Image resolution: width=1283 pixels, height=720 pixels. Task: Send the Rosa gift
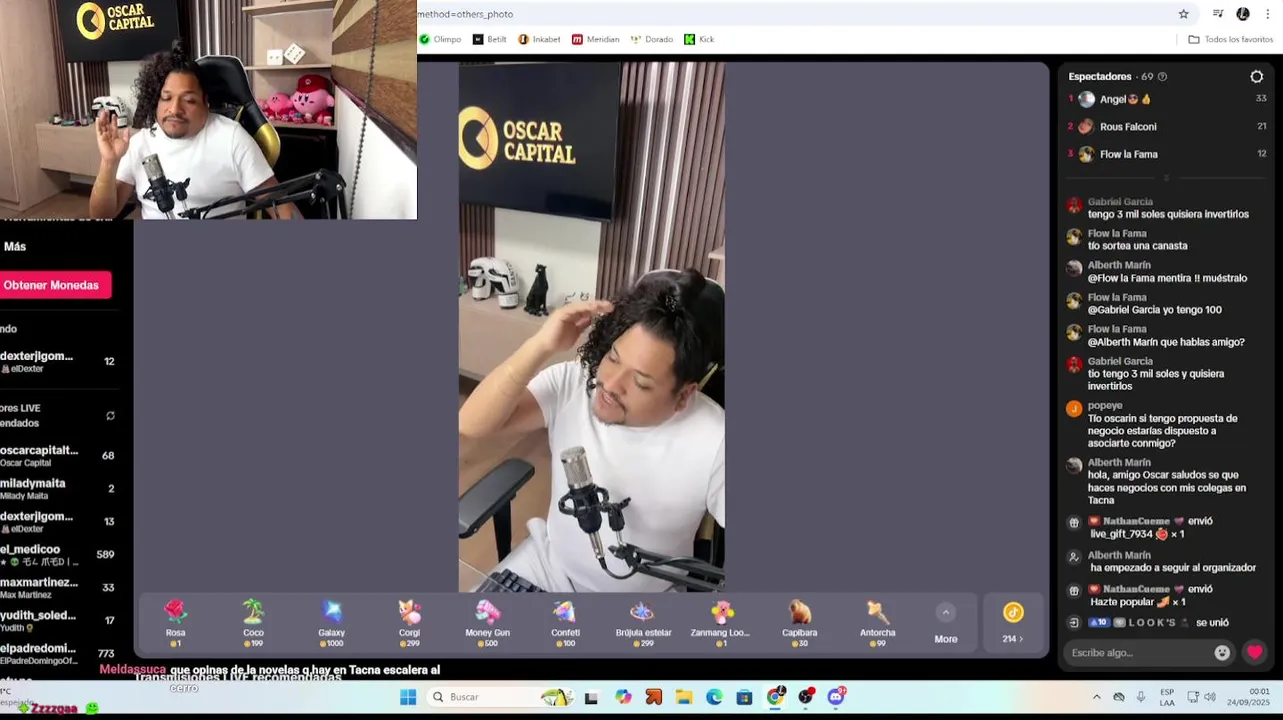coord(175,622)
